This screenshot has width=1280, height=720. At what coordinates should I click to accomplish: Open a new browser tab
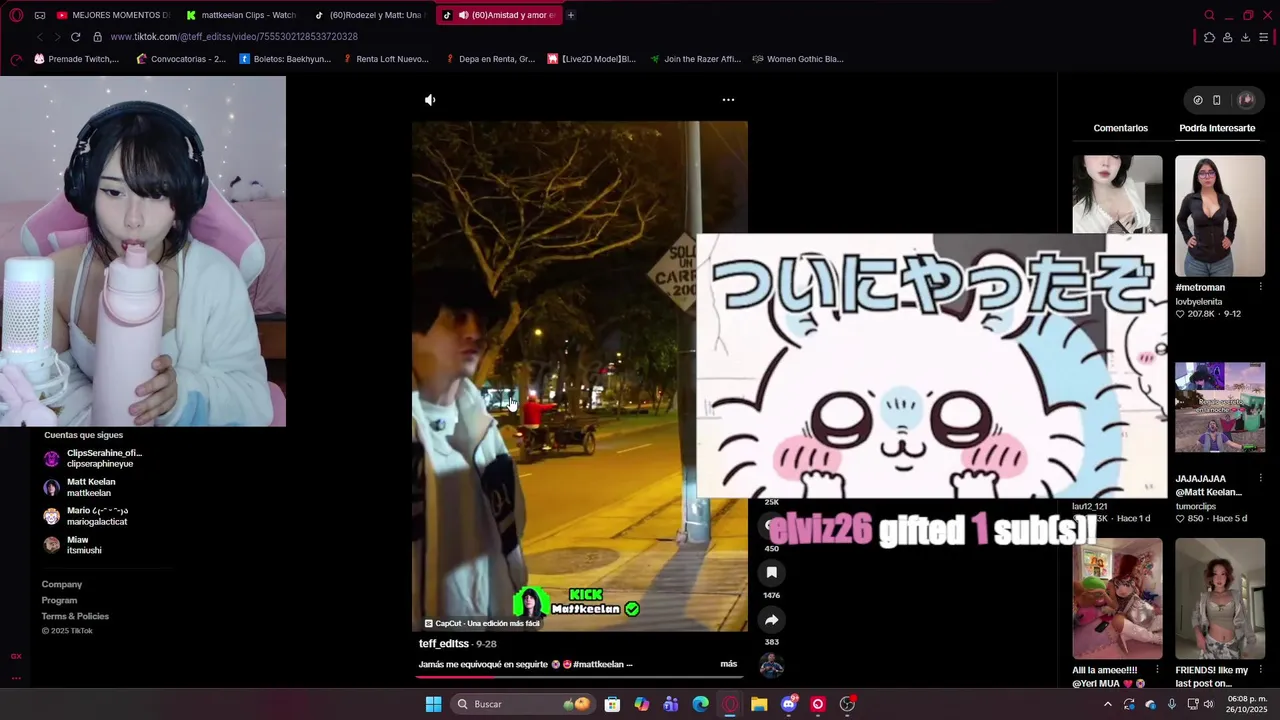pyautogui.click(x=571, y=15)
